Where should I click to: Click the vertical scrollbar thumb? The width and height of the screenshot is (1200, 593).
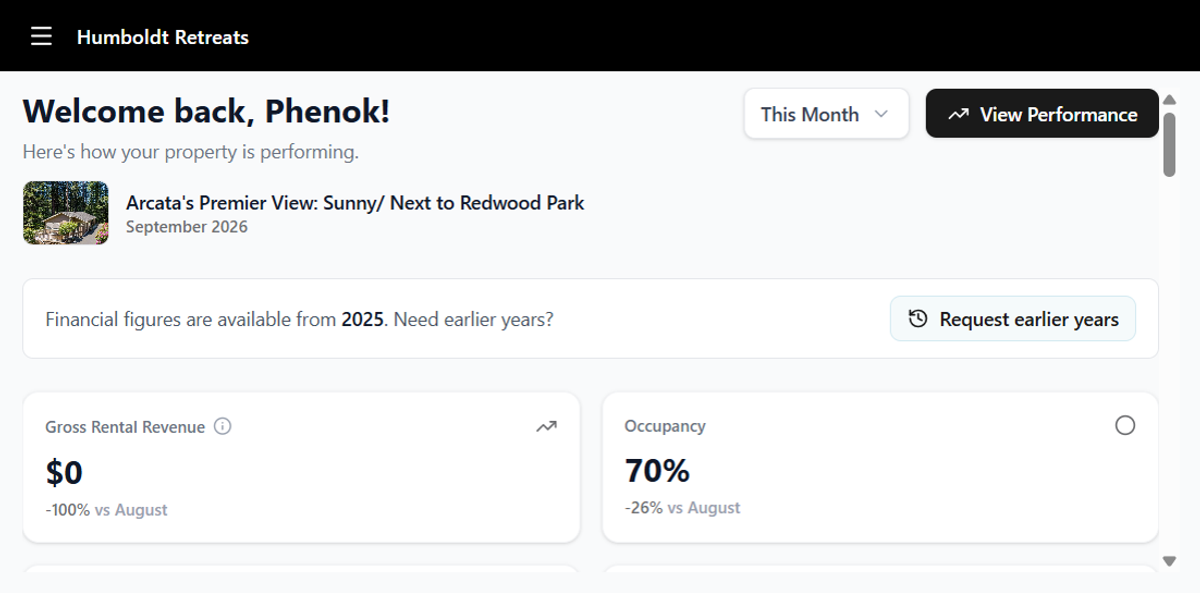tap(1169, 144)
